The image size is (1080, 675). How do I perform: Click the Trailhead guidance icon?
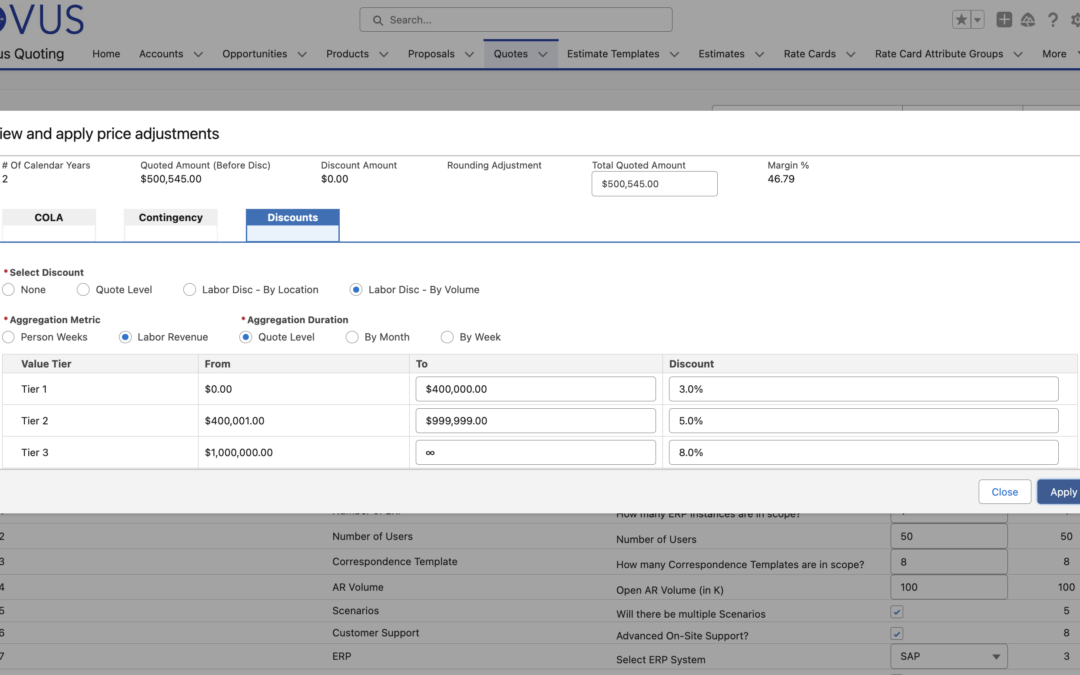[1027, 18]
